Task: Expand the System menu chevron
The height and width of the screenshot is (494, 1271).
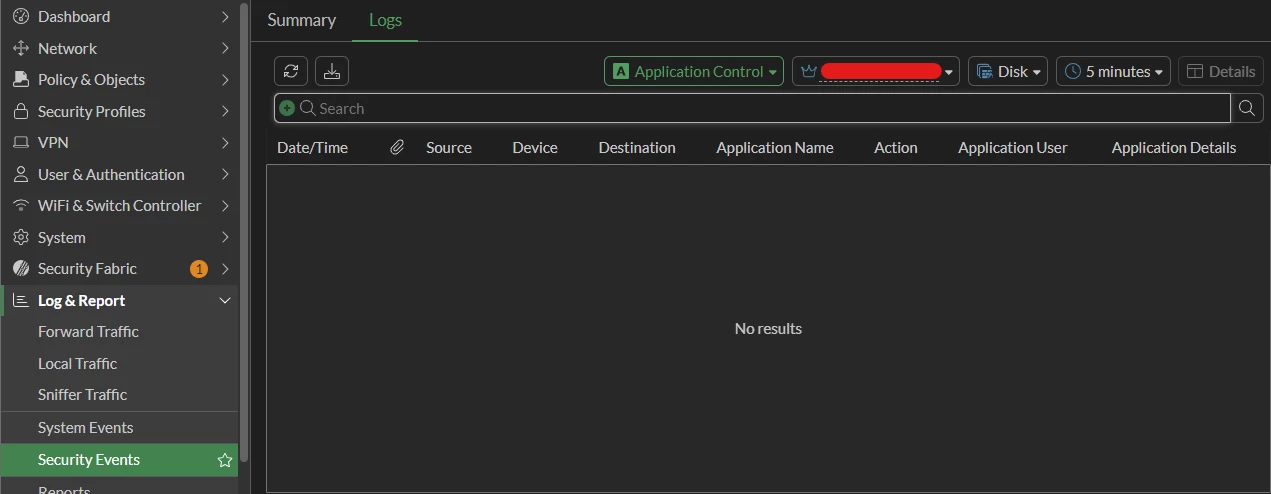Action: click(225, 237)
